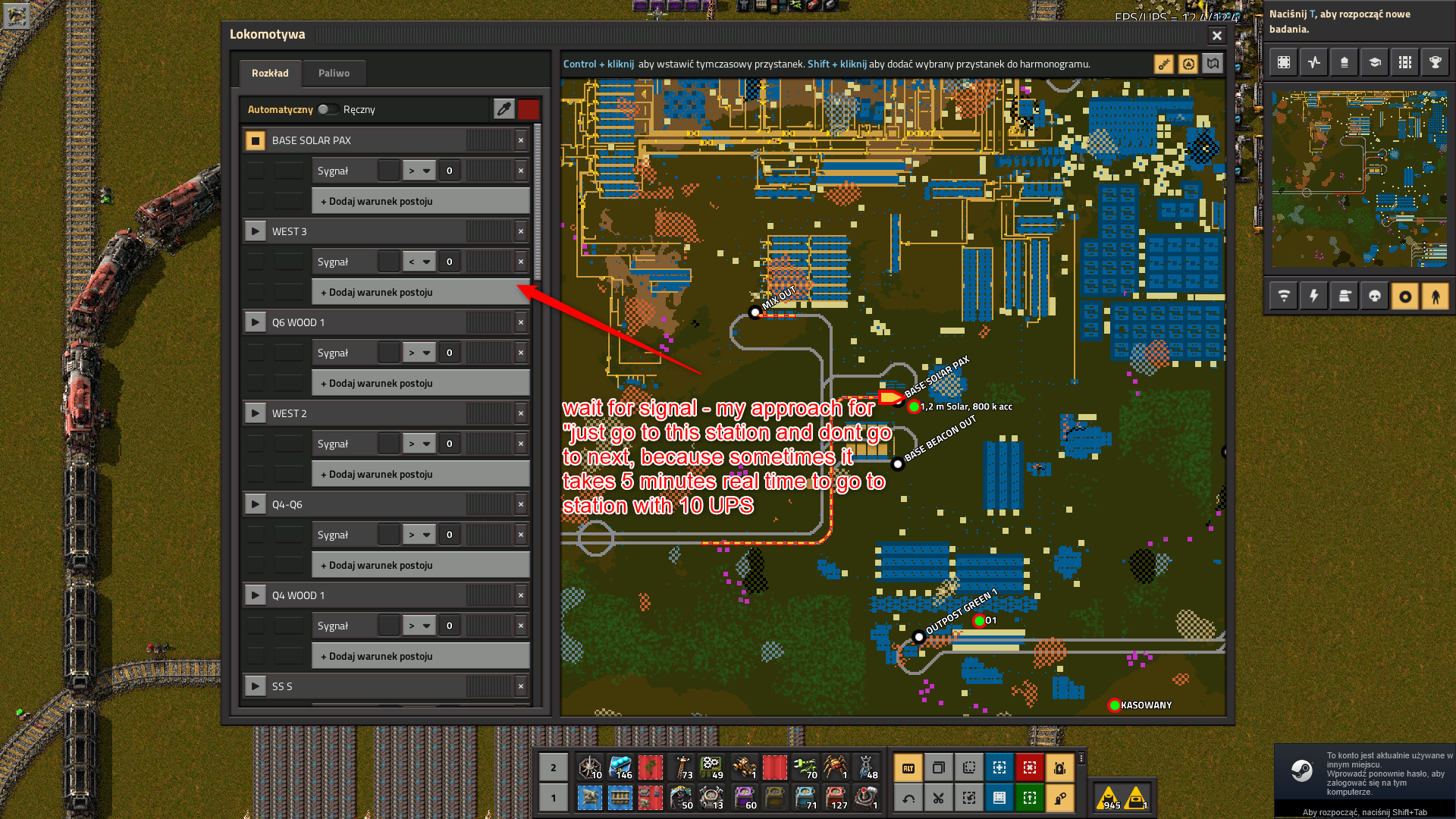
Task: Open the production graph button
Action: click(1314, 62)
